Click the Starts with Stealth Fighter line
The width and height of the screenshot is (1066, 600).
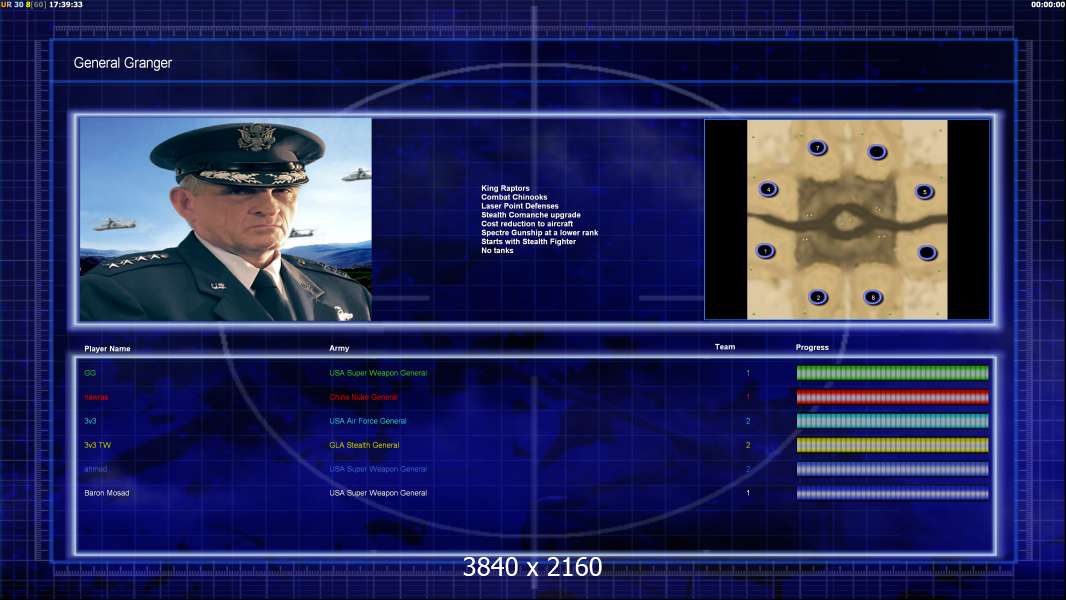point(528,241)
